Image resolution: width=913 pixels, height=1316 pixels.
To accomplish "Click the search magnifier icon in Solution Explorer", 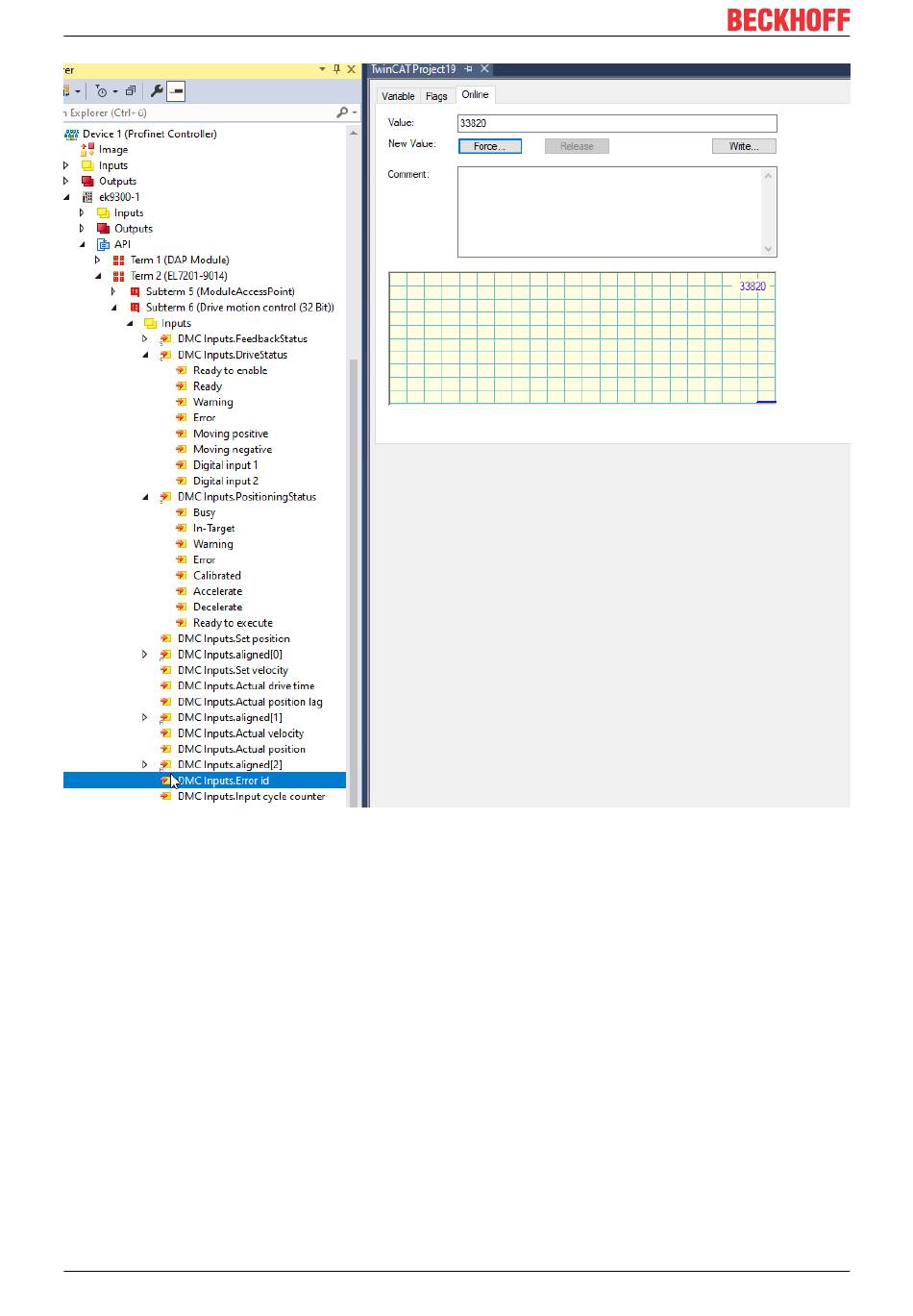I will point(342,112).
